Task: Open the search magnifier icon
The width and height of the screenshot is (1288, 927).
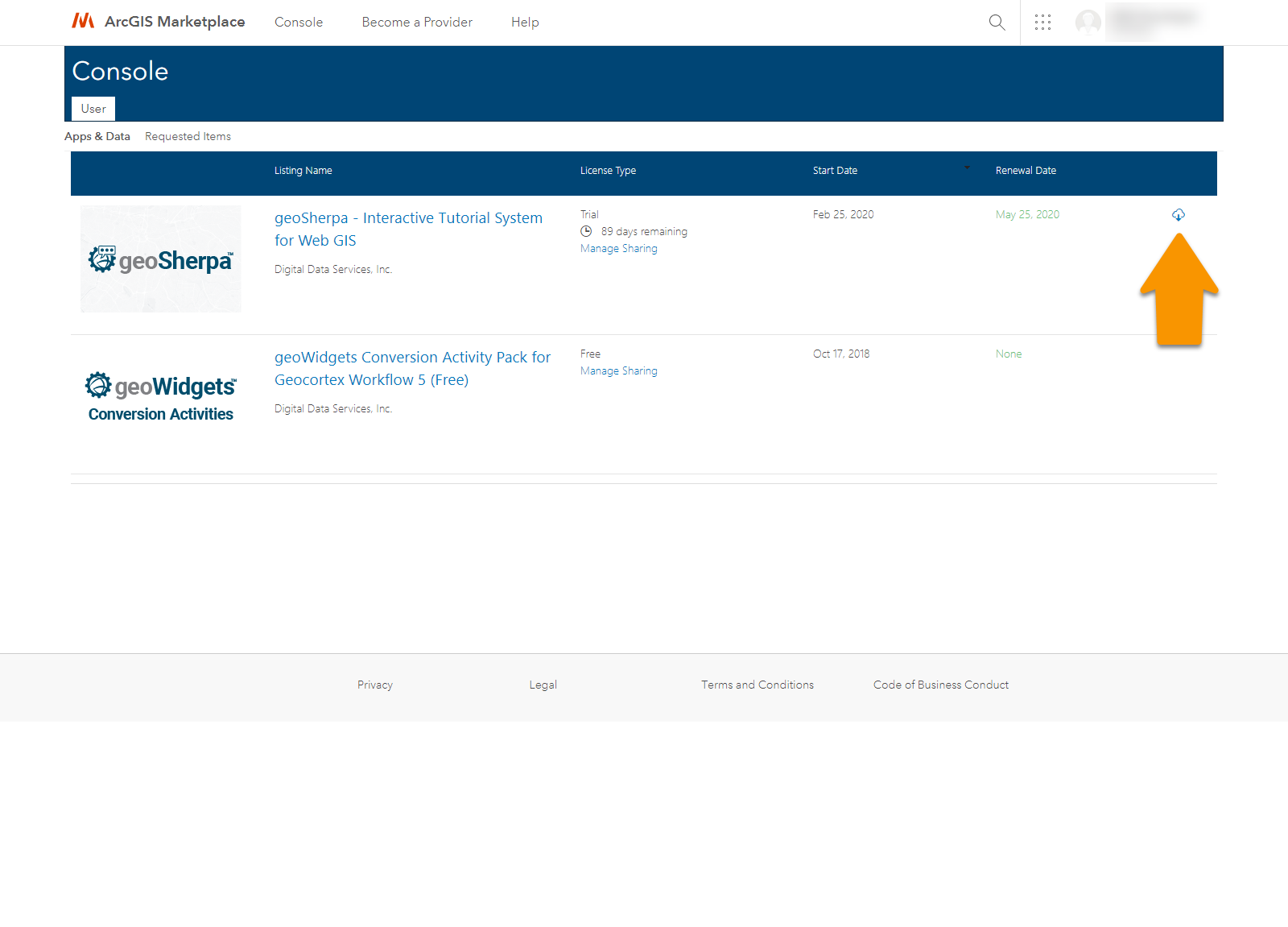Action: [997, 23]
